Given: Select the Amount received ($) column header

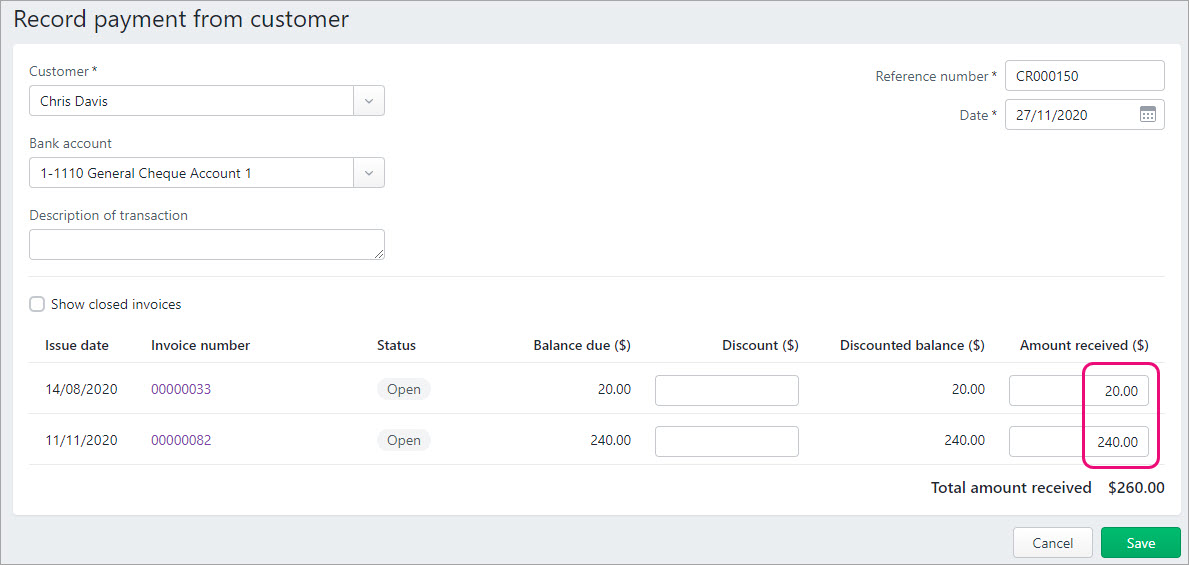Looking at the screenshot, I should pyautogui.click(x=1084, y=346).
